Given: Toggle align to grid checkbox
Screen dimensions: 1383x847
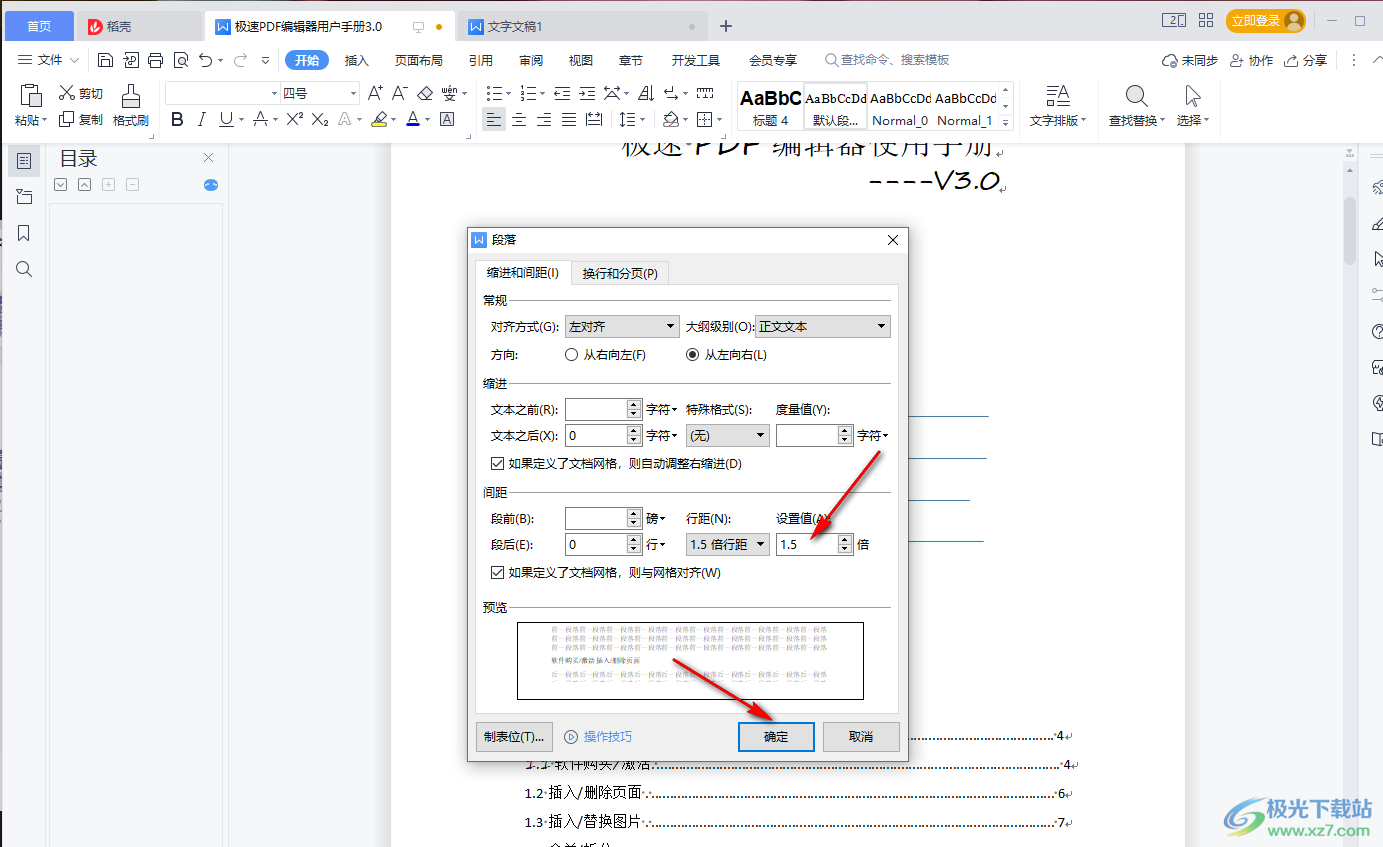Looking at the screenshot, I should pyautogui.click(x=497, y=573).
